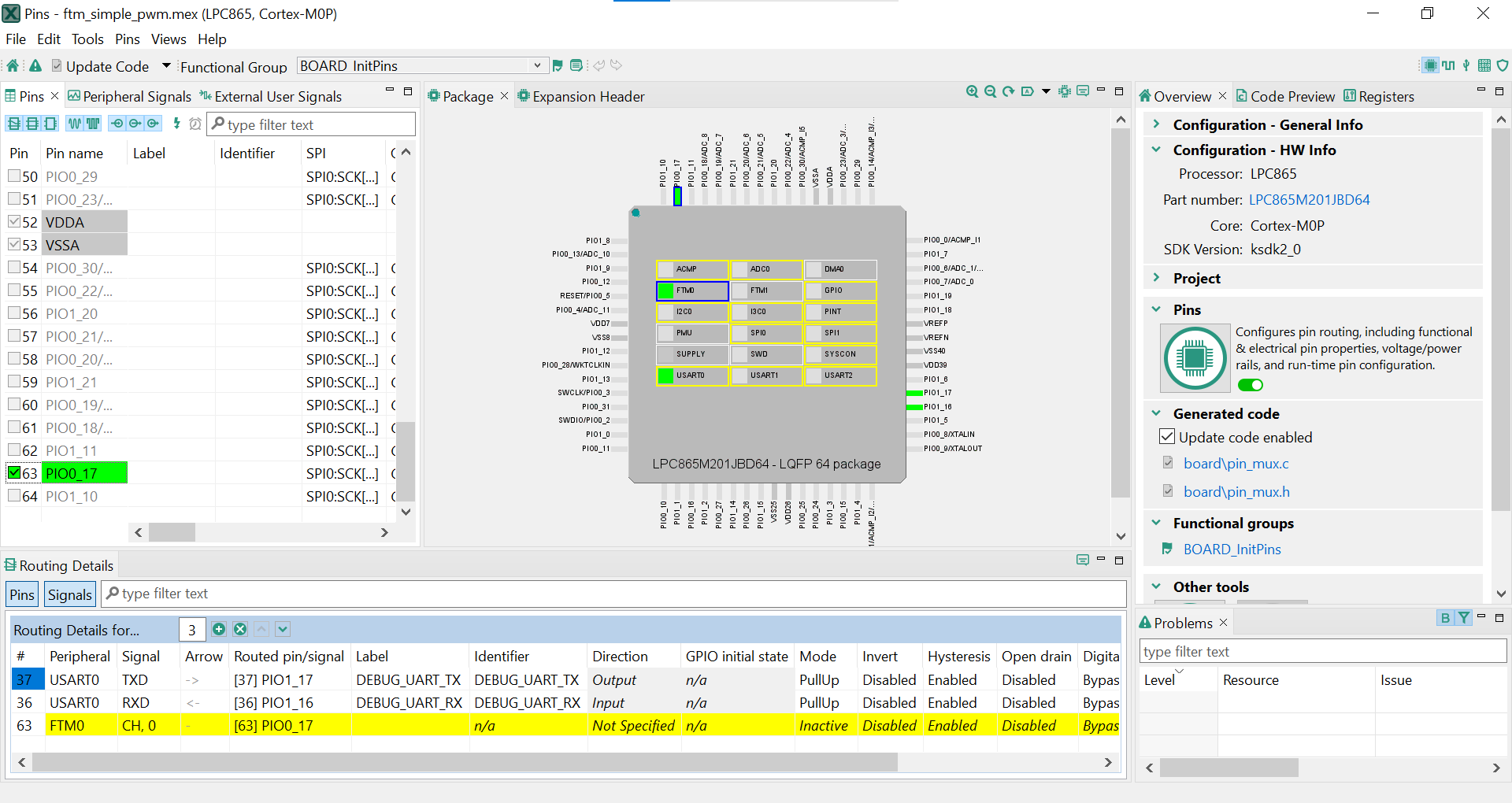Add a new row in Routing Details

pos(219,629)
